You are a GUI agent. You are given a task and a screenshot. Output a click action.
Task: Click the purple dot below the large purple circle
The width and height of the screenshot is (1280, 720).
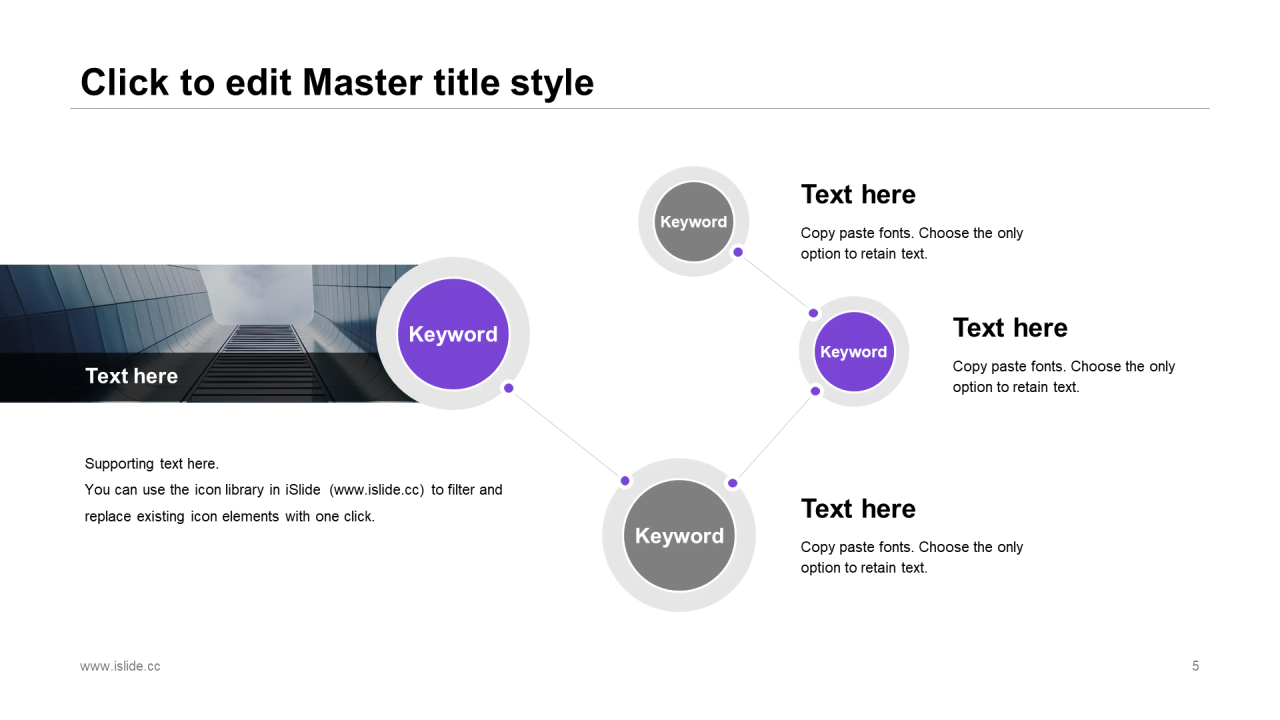(508, 388)
